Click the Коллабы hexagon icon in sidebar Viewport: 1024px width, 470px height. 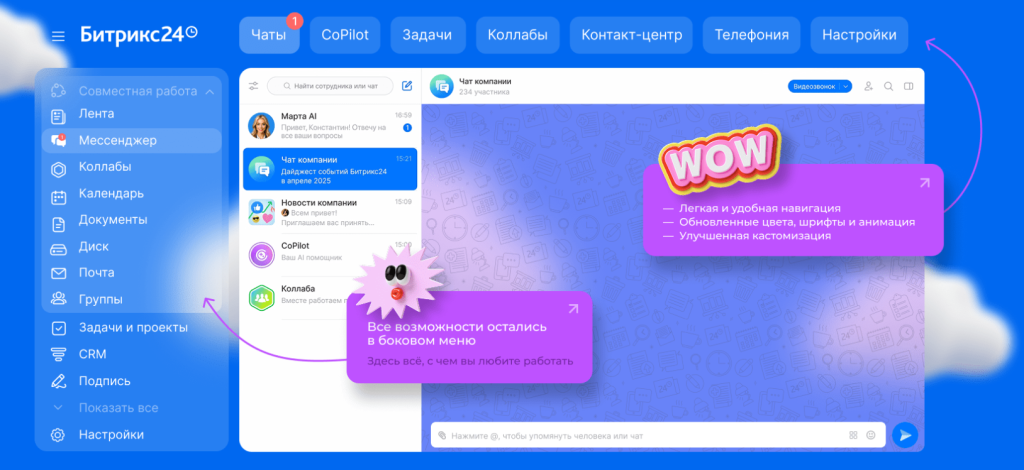point(59,169)
